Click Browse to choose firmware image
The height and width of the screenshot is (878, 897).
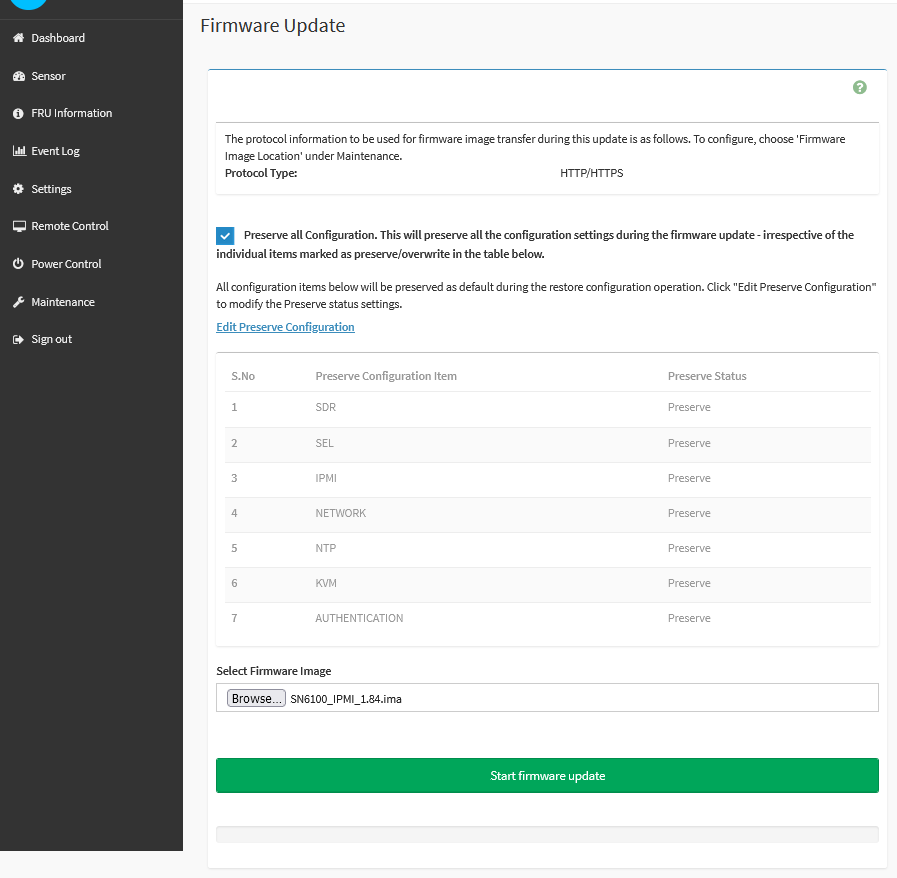pyautogui.click(x=256, y=699)
